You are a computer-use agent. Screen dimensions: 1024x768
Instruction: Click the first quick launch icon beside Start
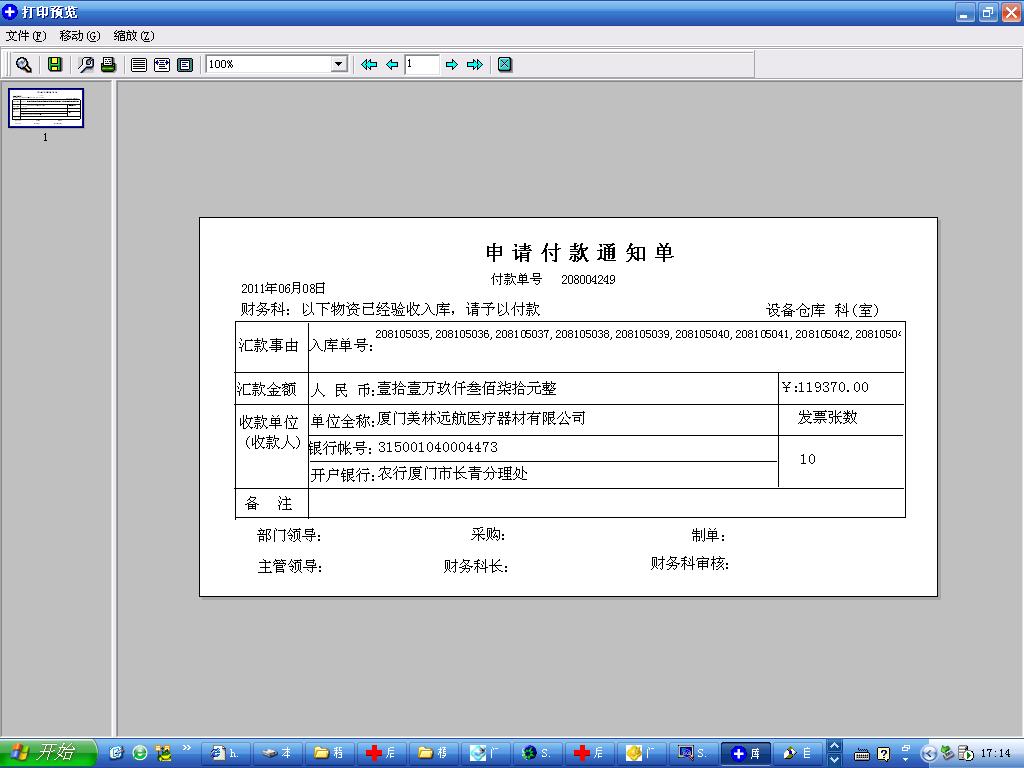click(116, 753)
